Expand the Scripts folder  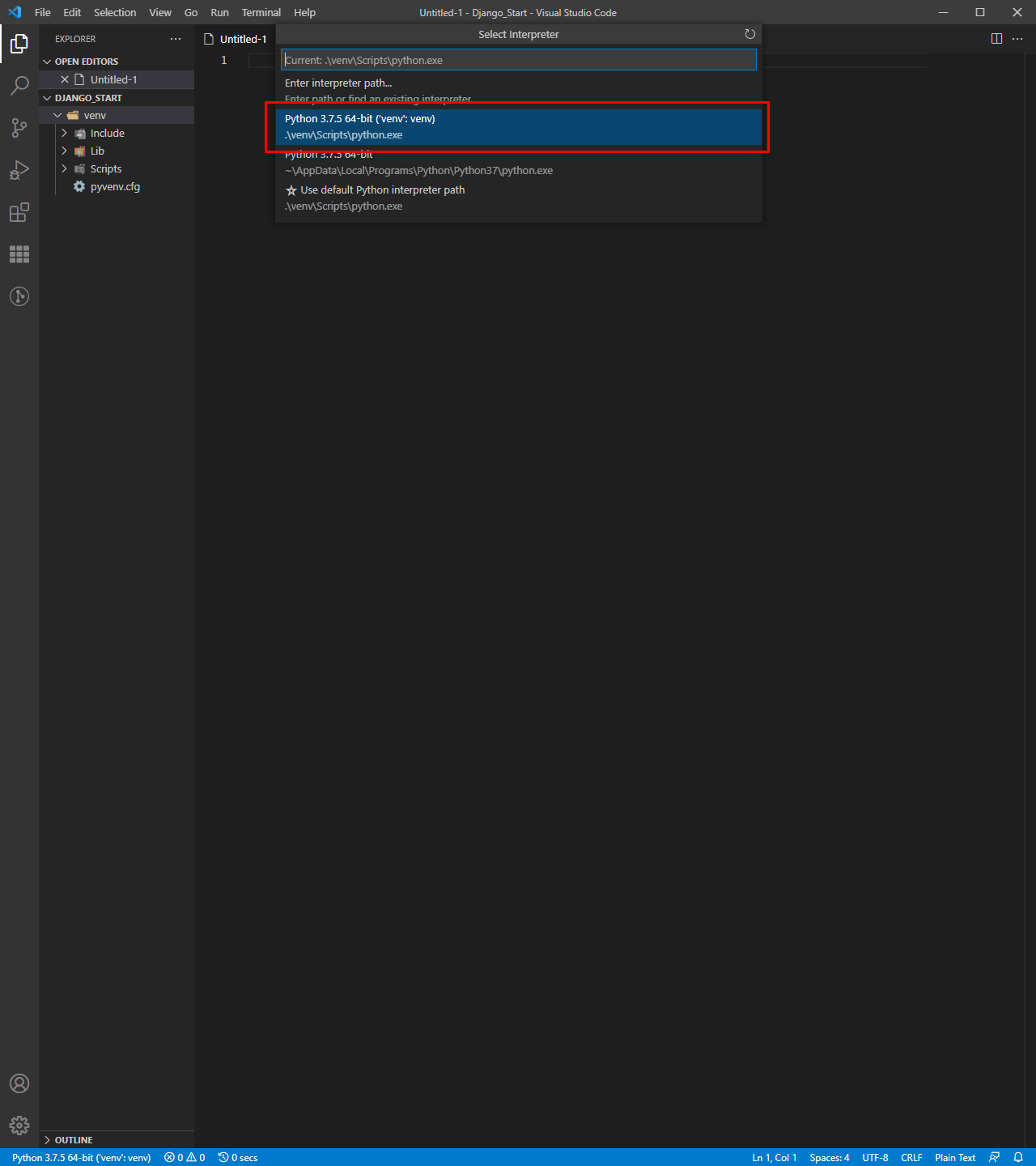pyautogui.click(x=64, y=168)
